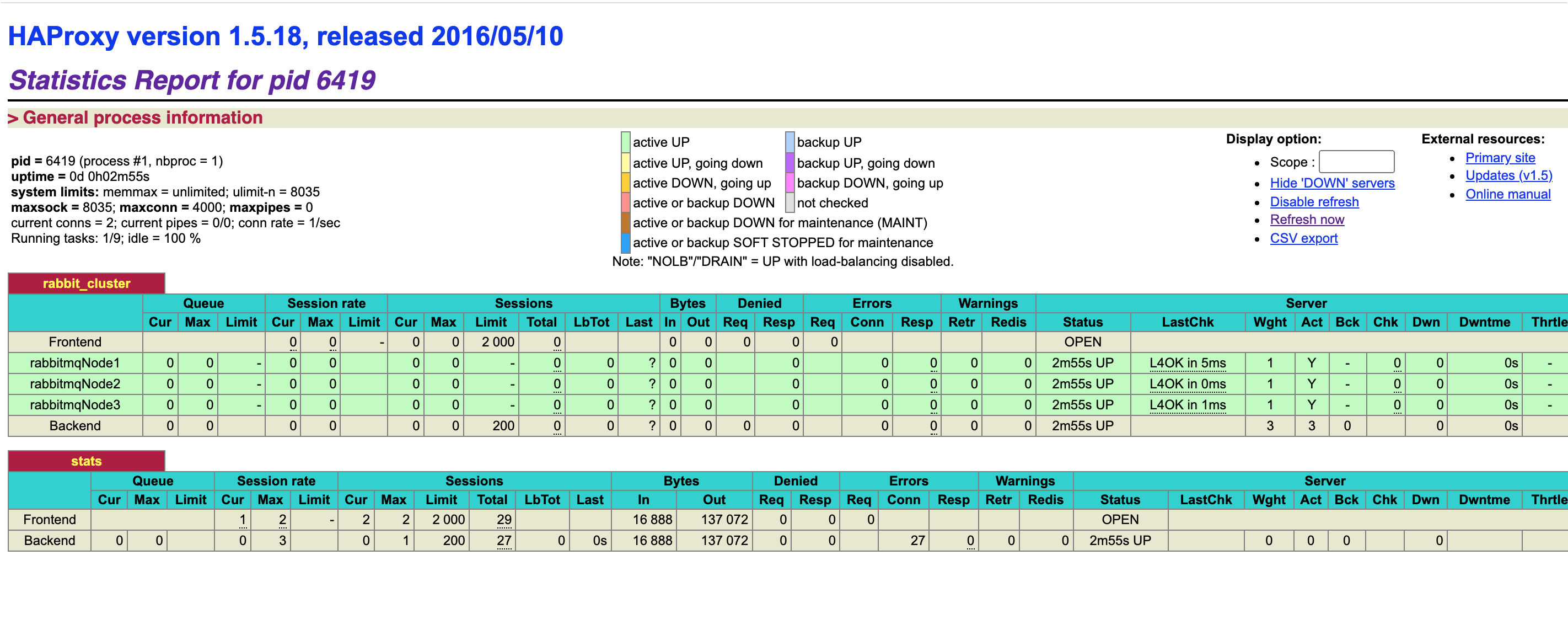Open the Primary site link
Screen dimensions: 1568x630
(x=1500, y=158)
